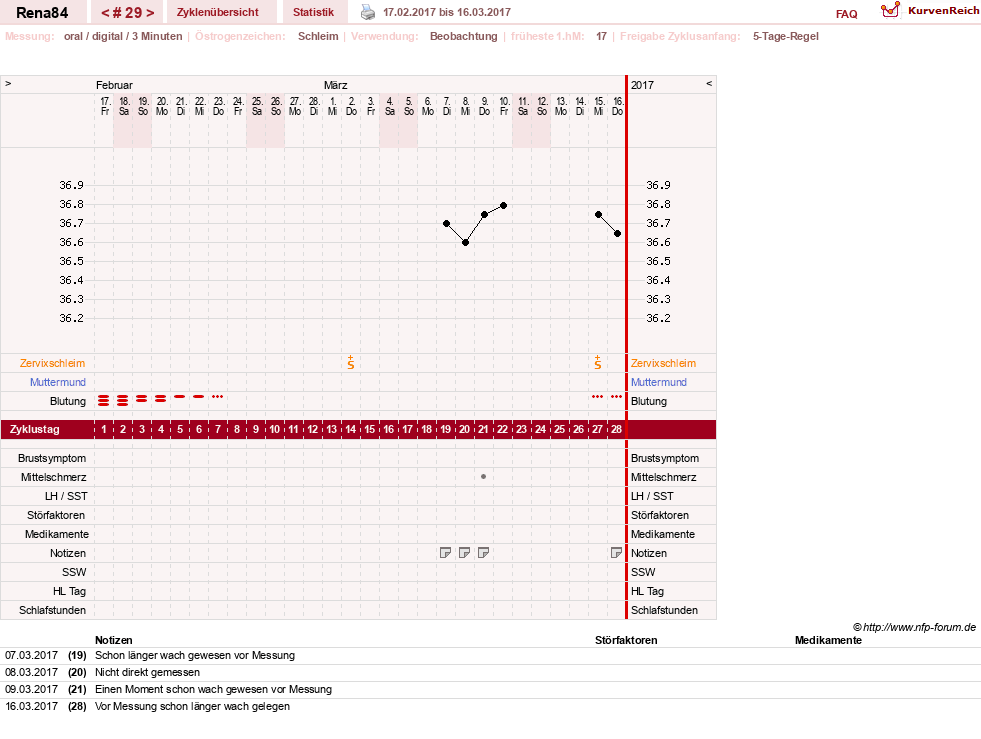The width and height of the screenshot is (981, 739).
Task: Click the note icon on cycle day 19
Action: click(445, 553)
